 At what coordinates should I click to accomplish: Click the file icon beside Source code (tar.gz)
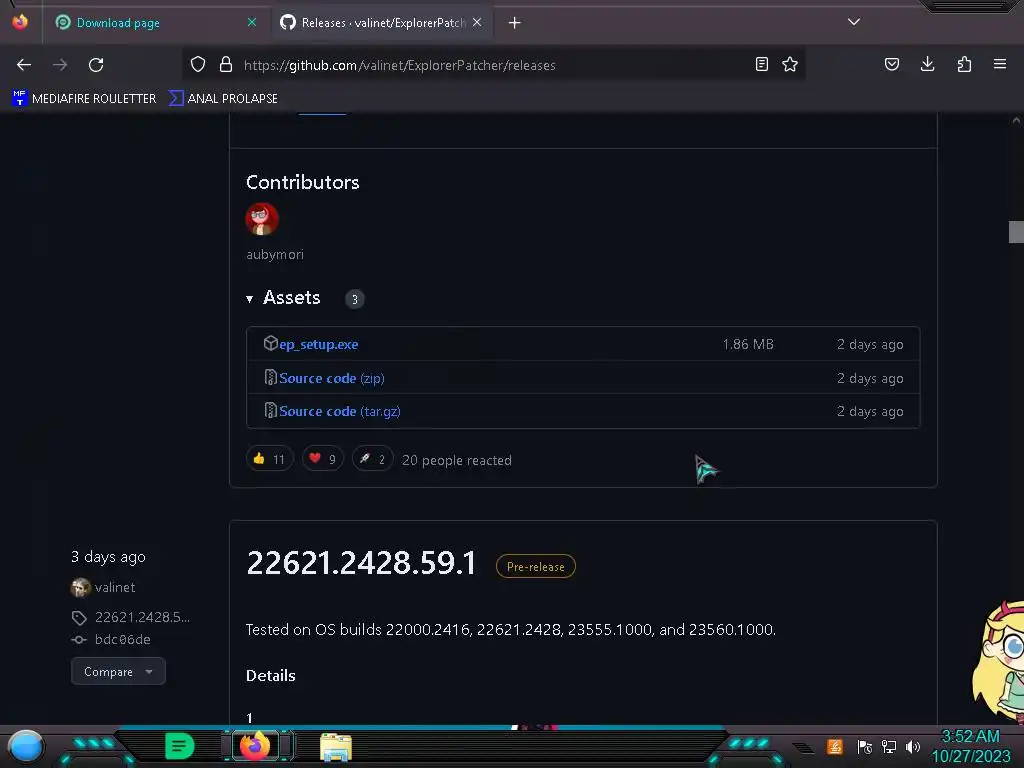click(270, 411)
